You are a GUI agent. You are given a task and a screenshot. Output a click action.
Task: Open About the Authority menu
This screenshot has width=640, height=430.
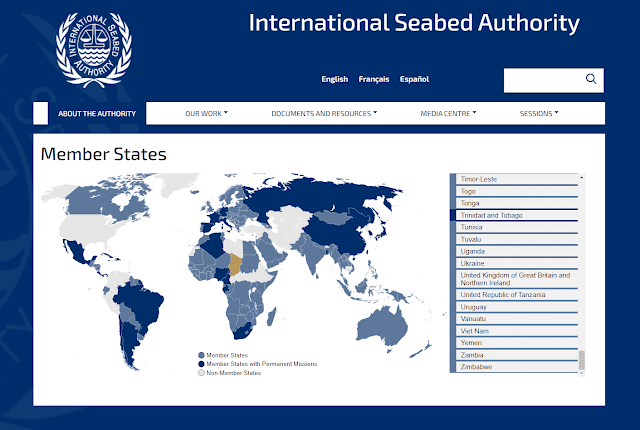pyautogui.click(x=97, y=113)
